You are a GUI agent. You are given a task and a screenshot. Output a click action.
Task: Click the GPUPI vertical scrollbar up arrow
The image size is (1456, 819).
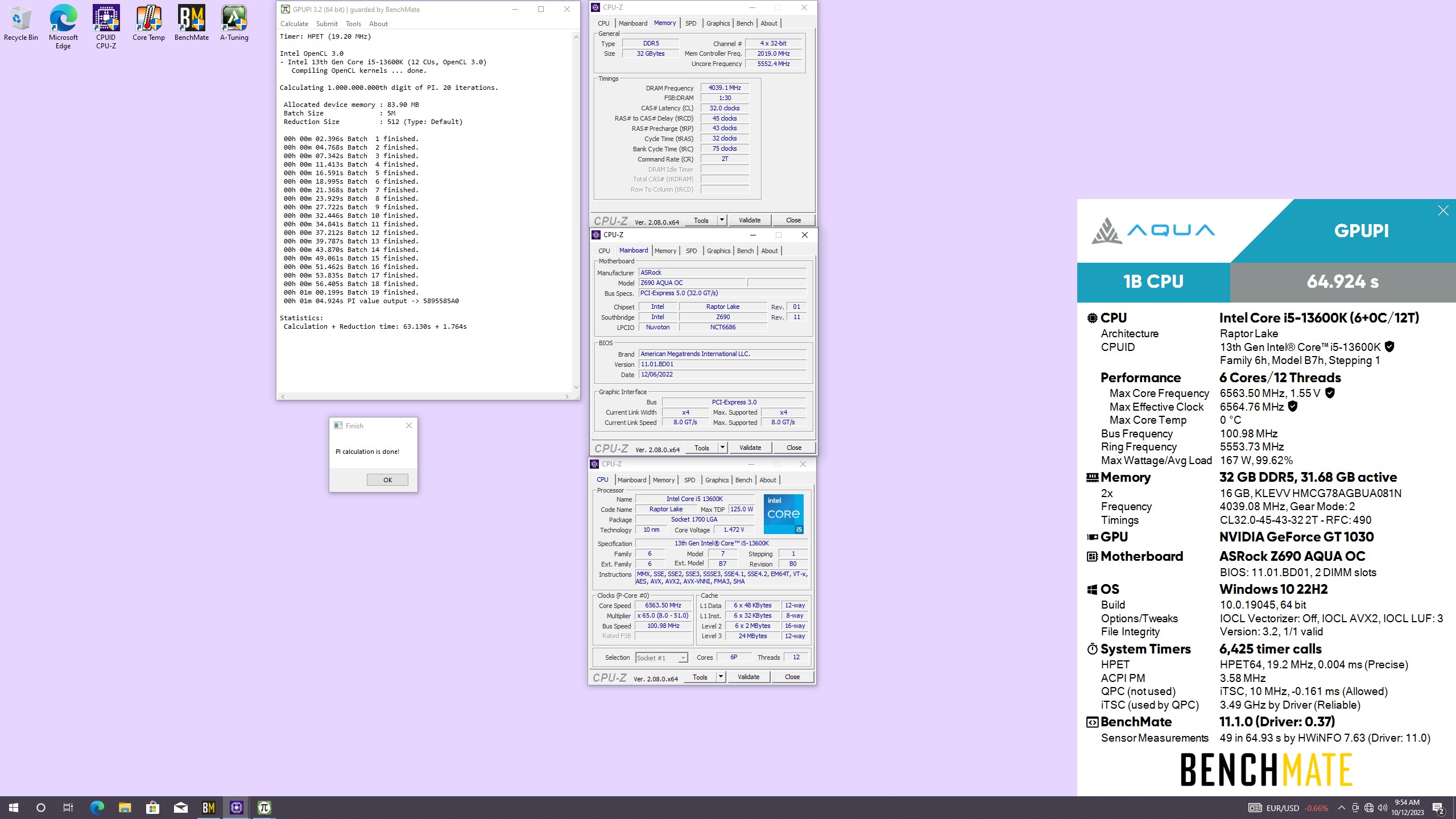(x=576, y=37)
